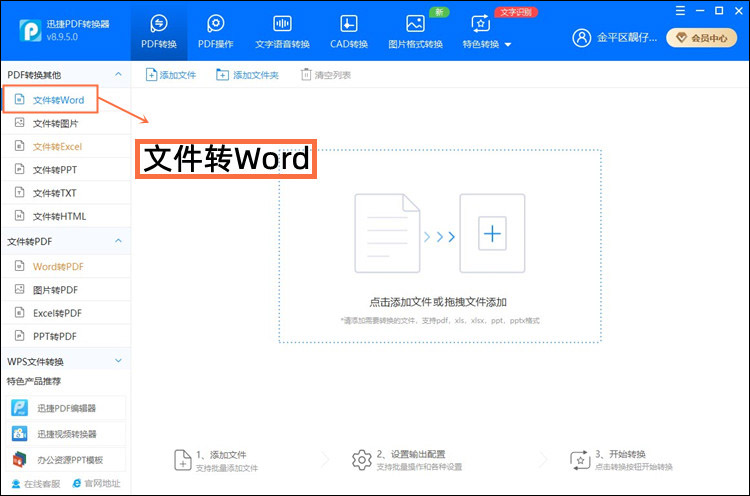750x496 pixels.
Task: Select 文件转HTML in the sidebar
Action: (x=66, y=216)
